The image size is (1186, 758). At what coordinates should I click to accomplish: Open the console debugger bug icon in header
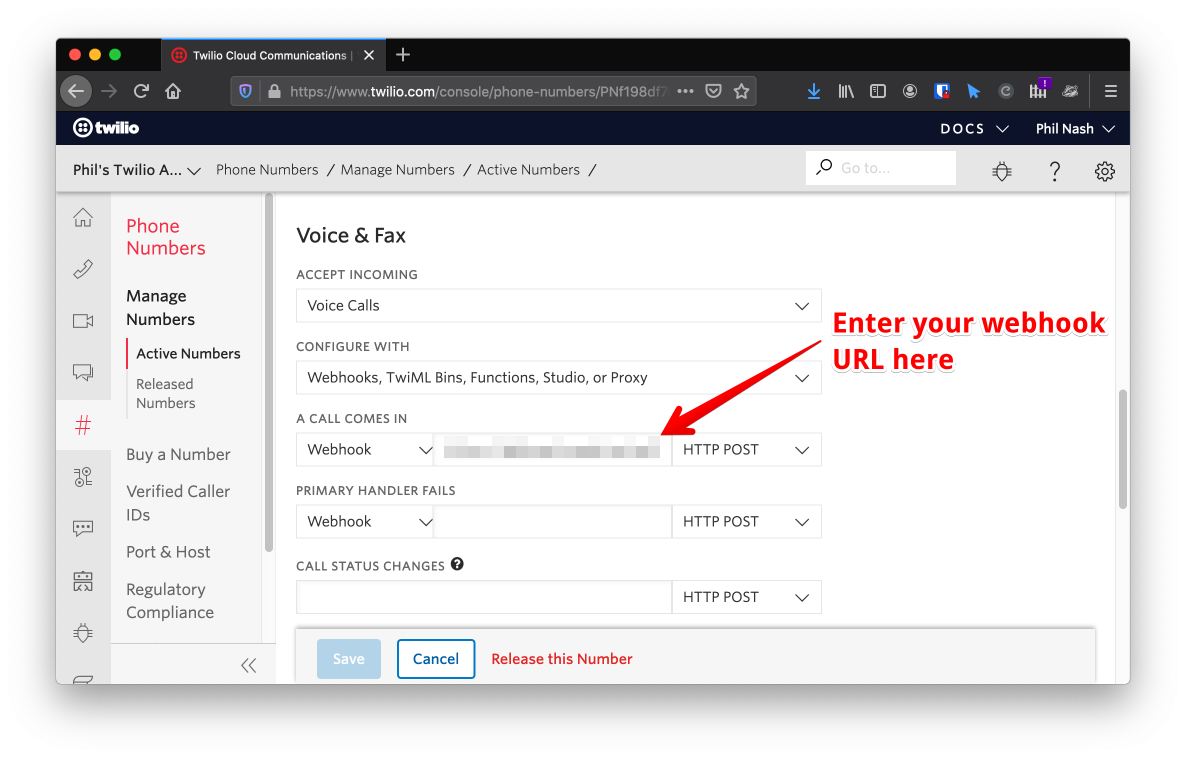pos(1001,171)
